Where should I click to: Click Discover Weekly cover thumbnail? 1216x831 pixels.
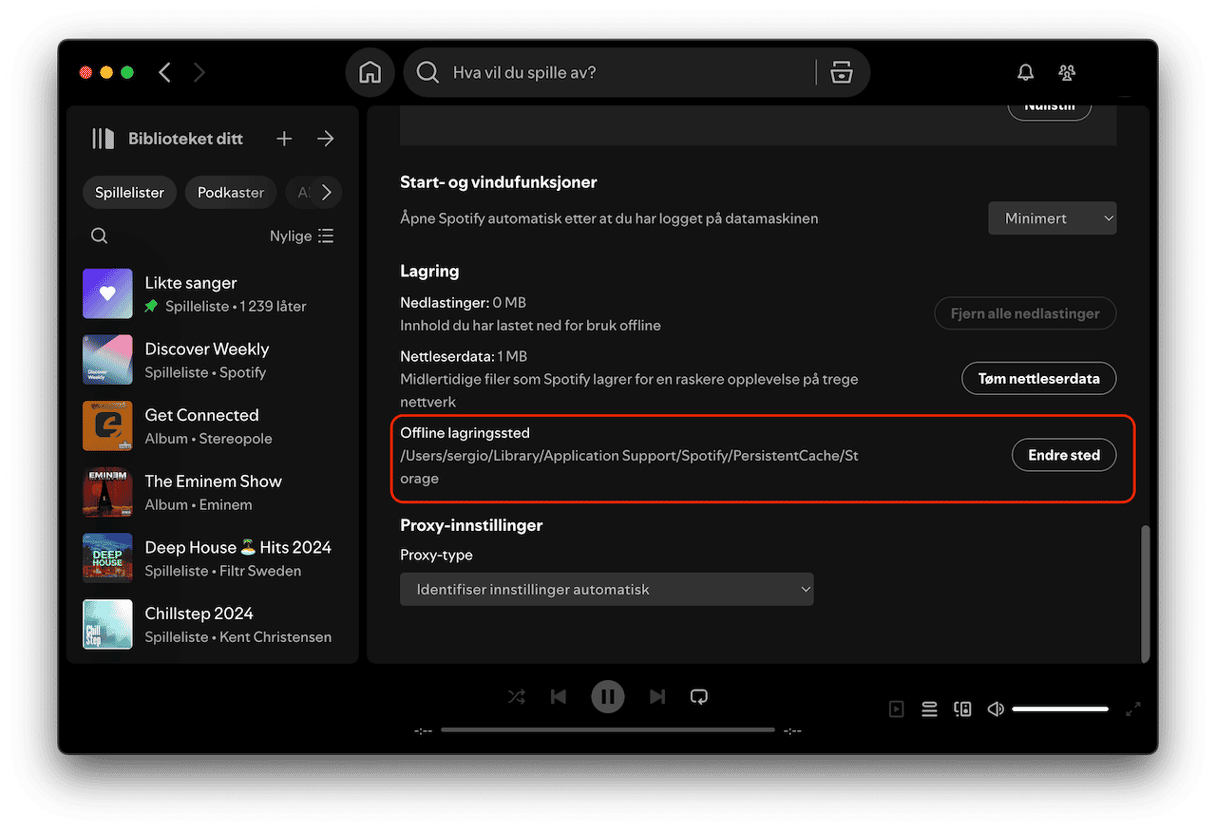[x=108, y=360]
